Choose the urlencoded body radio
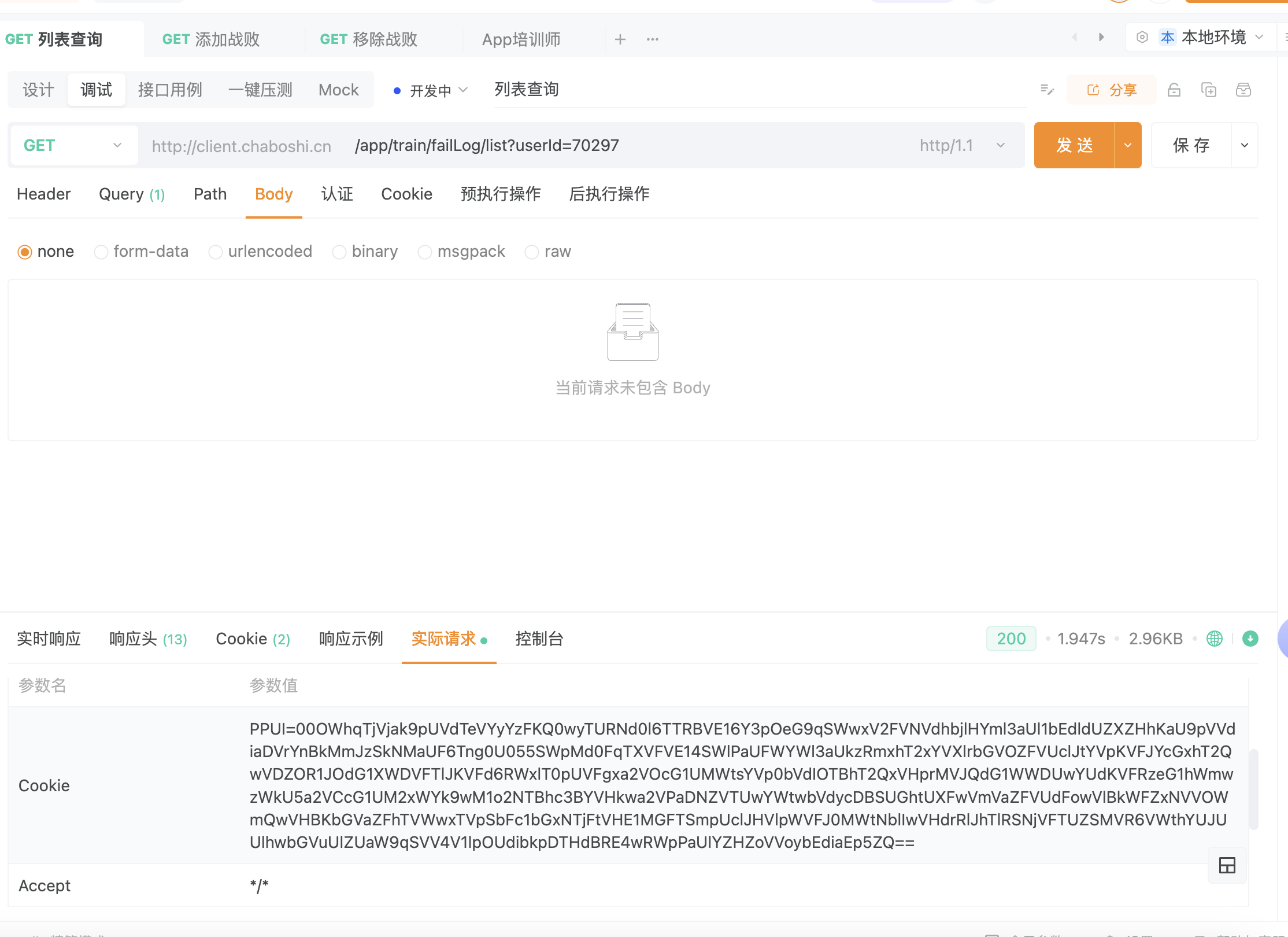Image resolution: width=1288 pixels, height=937 pixels. (216, 252)
